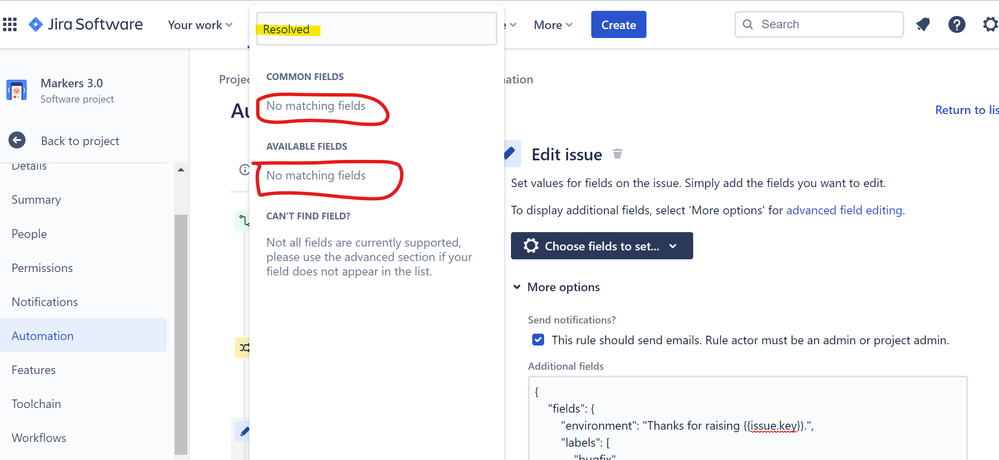Screen dimensions: 999x460
Task: Open the Choose fields to set dropdown
Action: coord(601,246)
